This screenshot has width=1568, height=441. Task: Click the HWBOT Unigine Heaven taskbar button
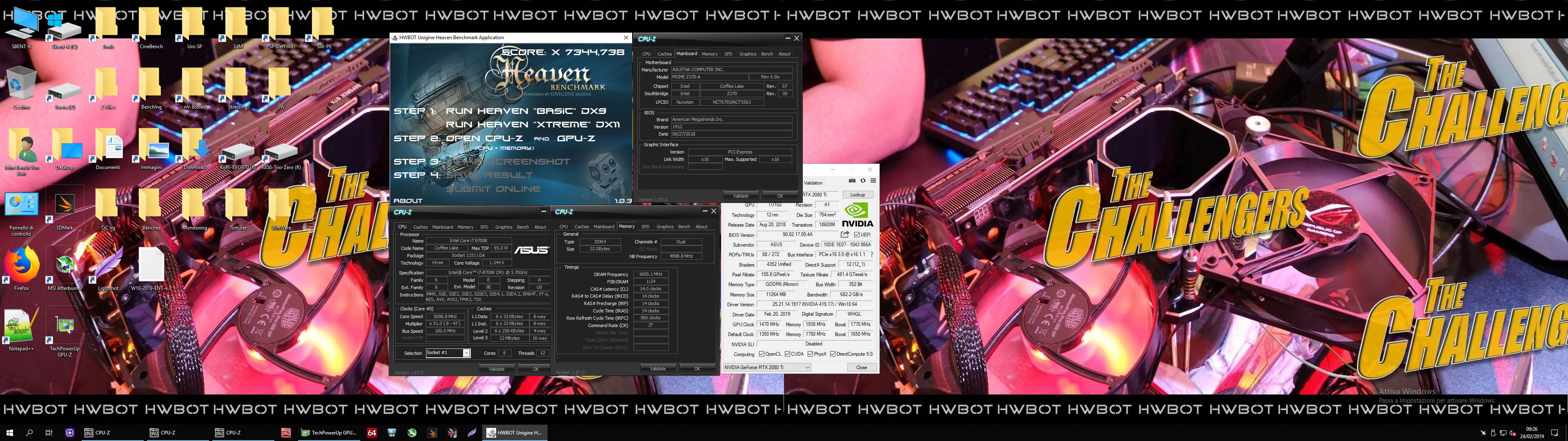point(515,433)
